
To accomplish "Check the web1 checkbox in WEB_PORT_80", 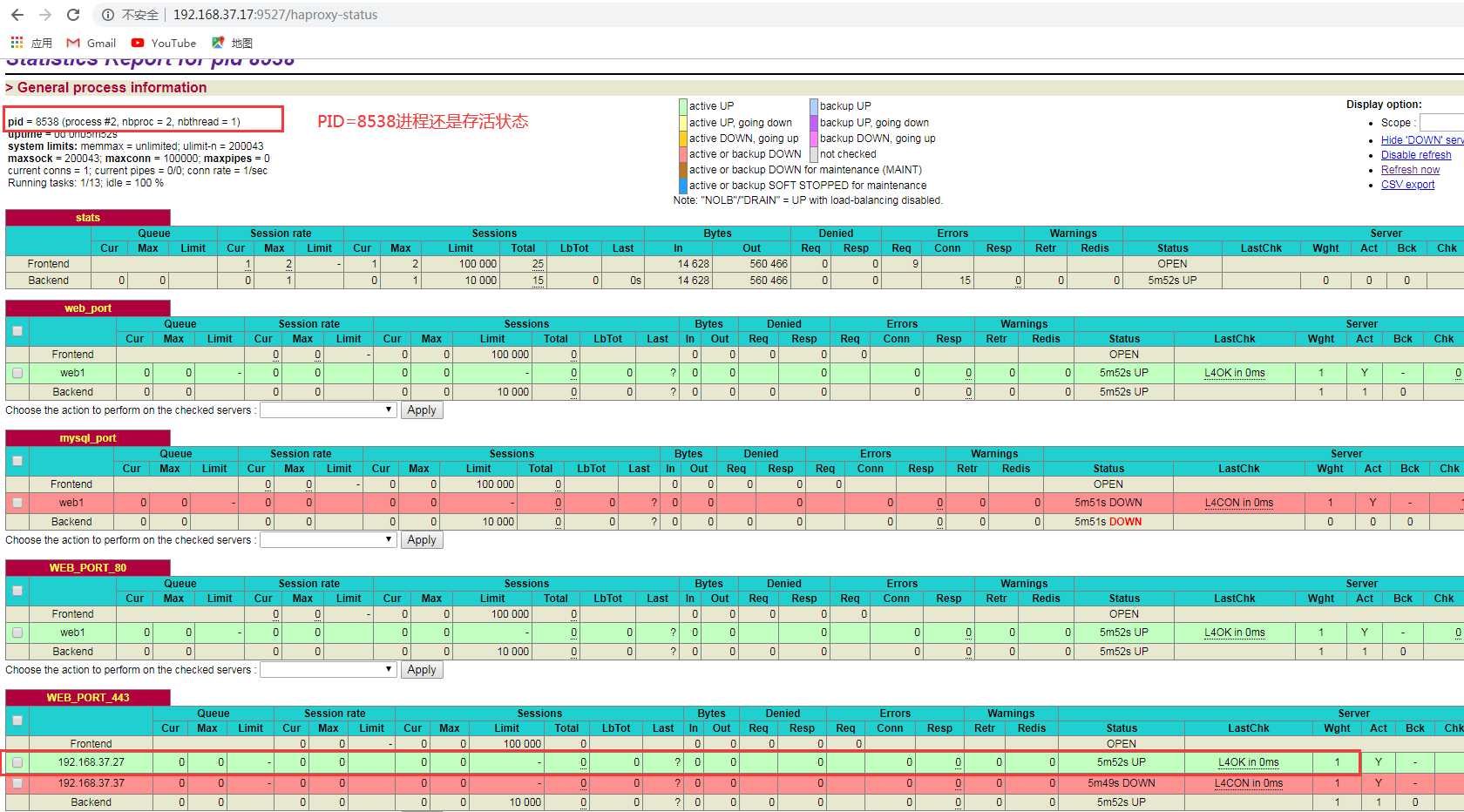I will pyautogui.click(x=17, y=633).
